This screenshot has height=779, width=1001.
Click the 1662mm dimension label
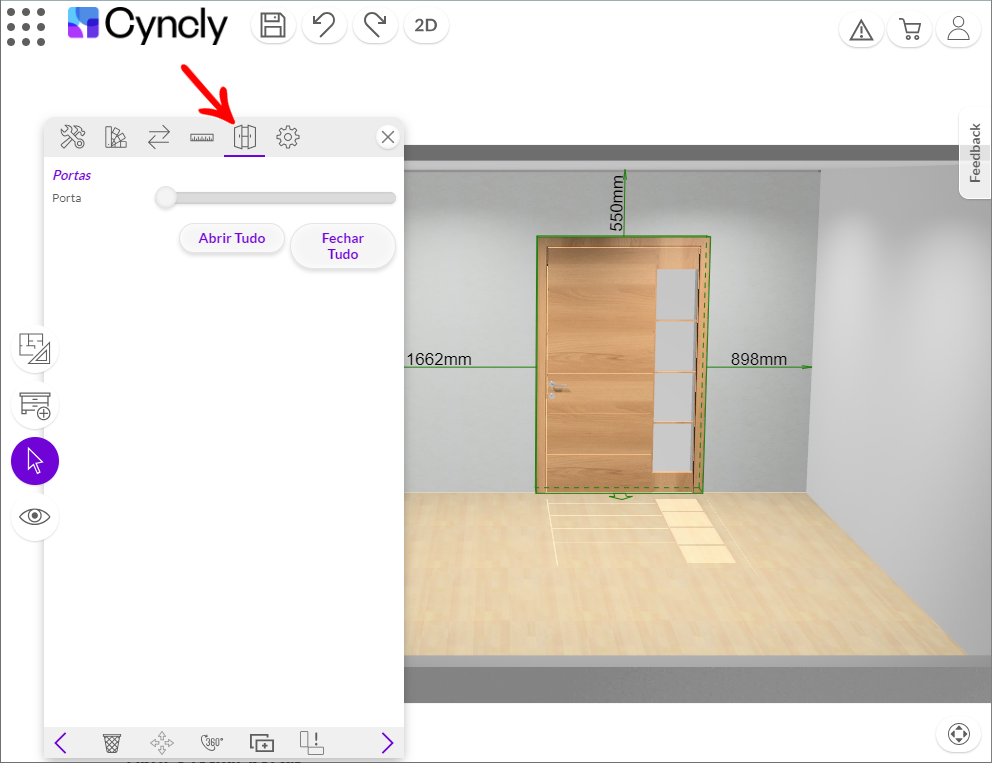tap(439, 359)
